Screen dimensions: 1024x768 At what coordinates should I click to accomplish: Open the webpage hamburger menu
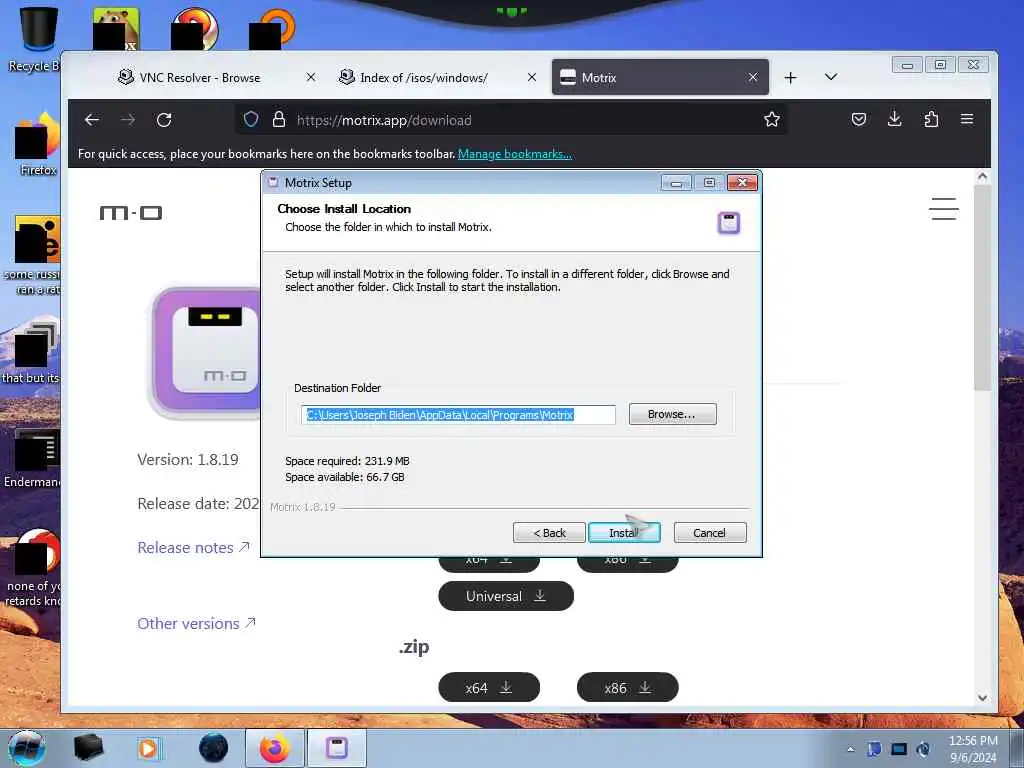point(944,209)
